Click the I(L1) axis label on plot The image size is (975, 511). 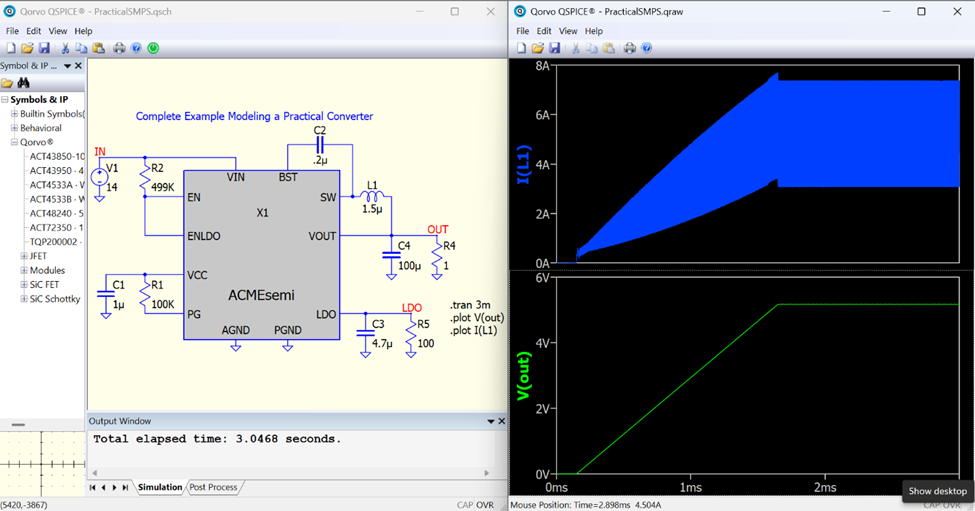pyautogui.click(x=521, y=165)
